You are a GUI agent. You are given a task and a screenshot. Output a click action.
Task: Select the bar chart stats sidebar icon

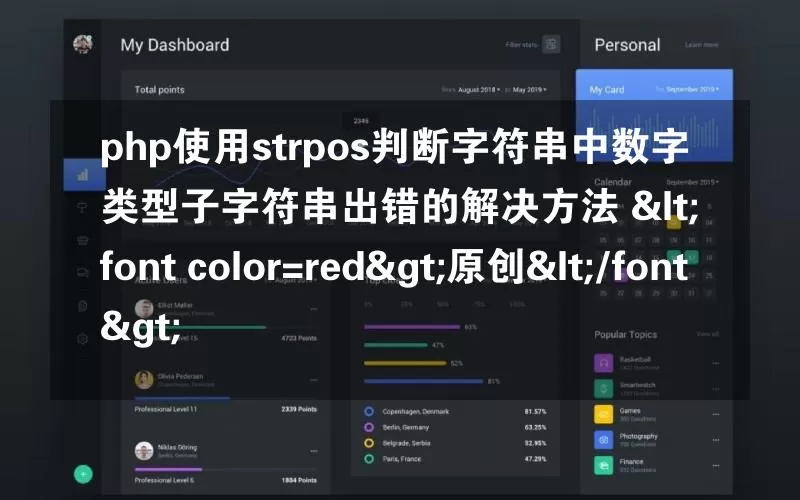[83, 175]
